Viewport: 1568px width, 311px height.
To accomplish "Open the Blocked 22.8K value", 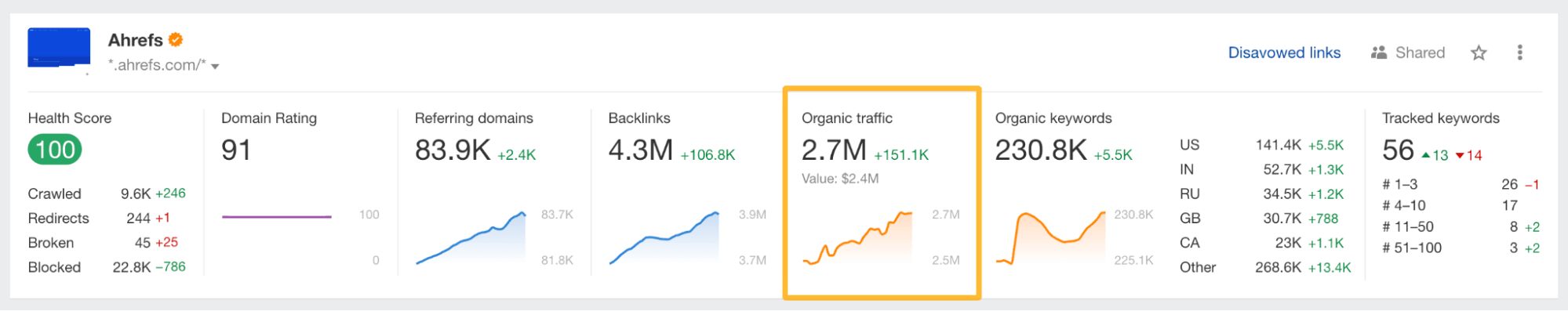I will [132, 267].
